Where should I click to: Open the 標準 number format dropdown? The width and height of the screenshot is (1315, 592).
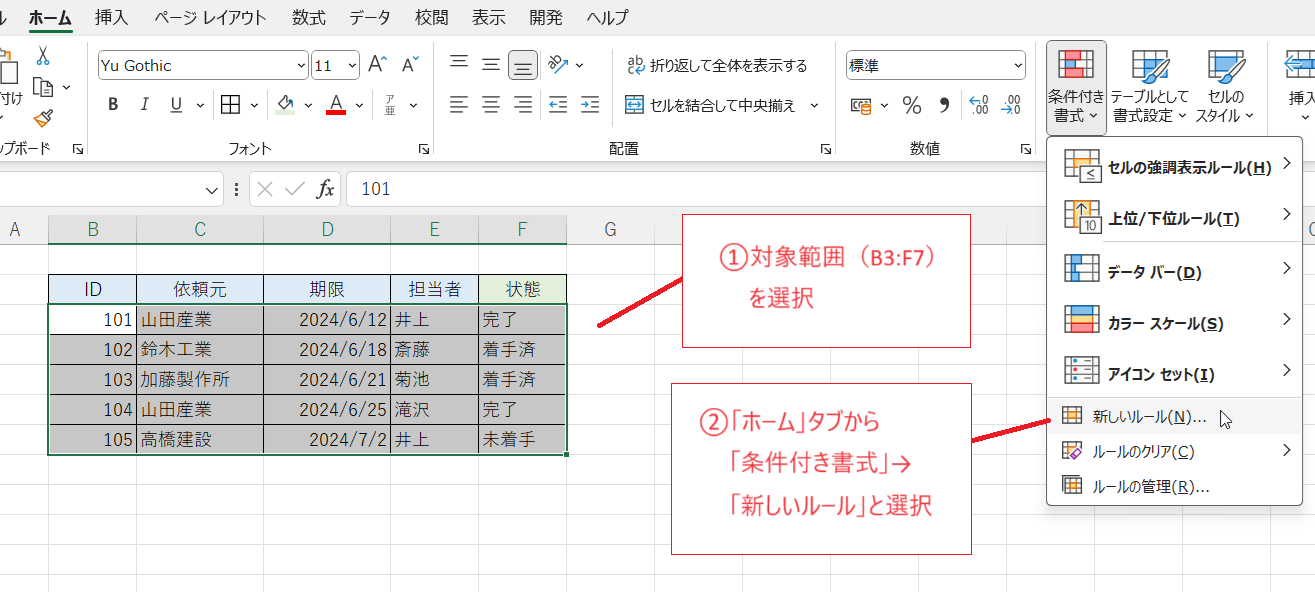[x=1017, y=66]
